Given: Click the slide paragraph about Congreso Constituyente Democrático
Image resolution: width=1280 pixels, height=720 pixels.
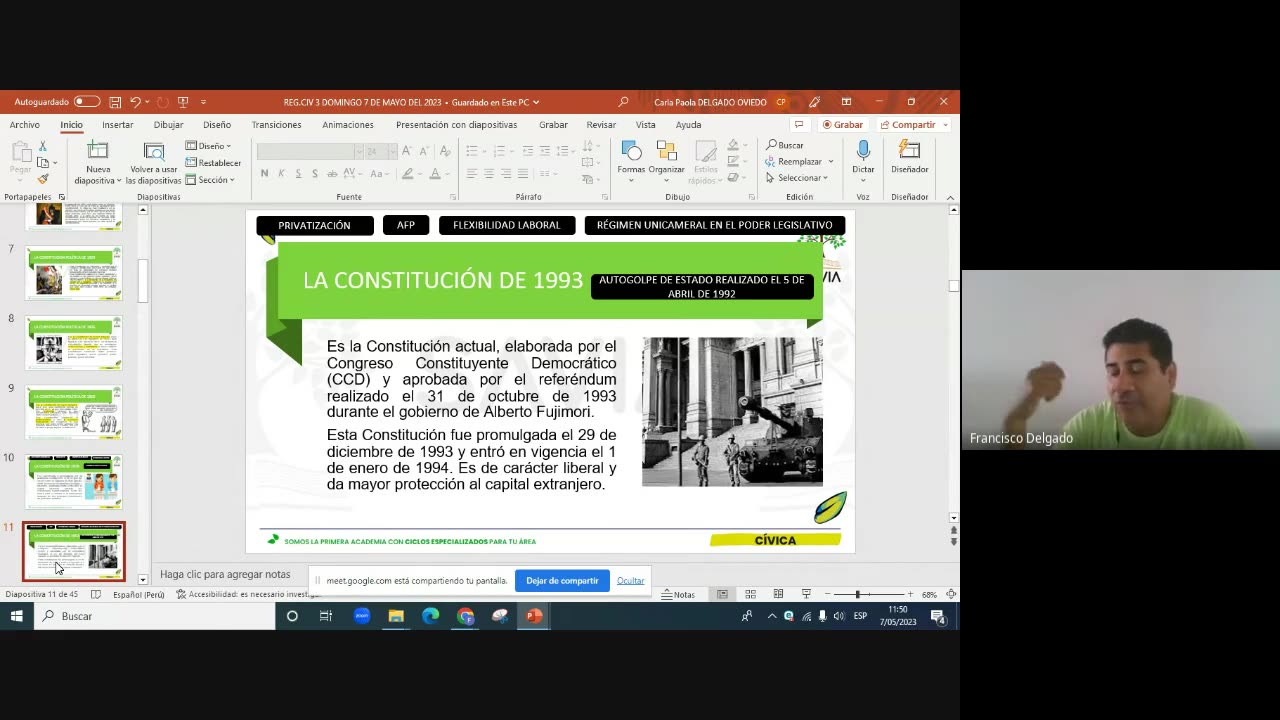Looking at the screenshot, I should click(x=471, y=379).
